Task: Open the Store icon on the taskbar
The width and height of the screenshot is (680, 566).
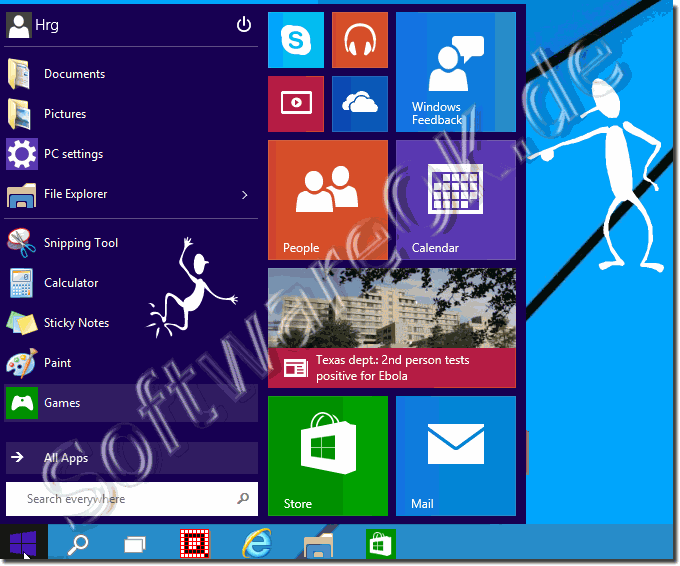Action: click(380, 544)
